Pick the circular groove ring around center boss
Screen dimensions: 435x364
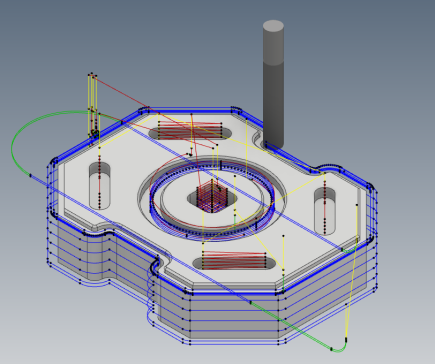(212, 198)
